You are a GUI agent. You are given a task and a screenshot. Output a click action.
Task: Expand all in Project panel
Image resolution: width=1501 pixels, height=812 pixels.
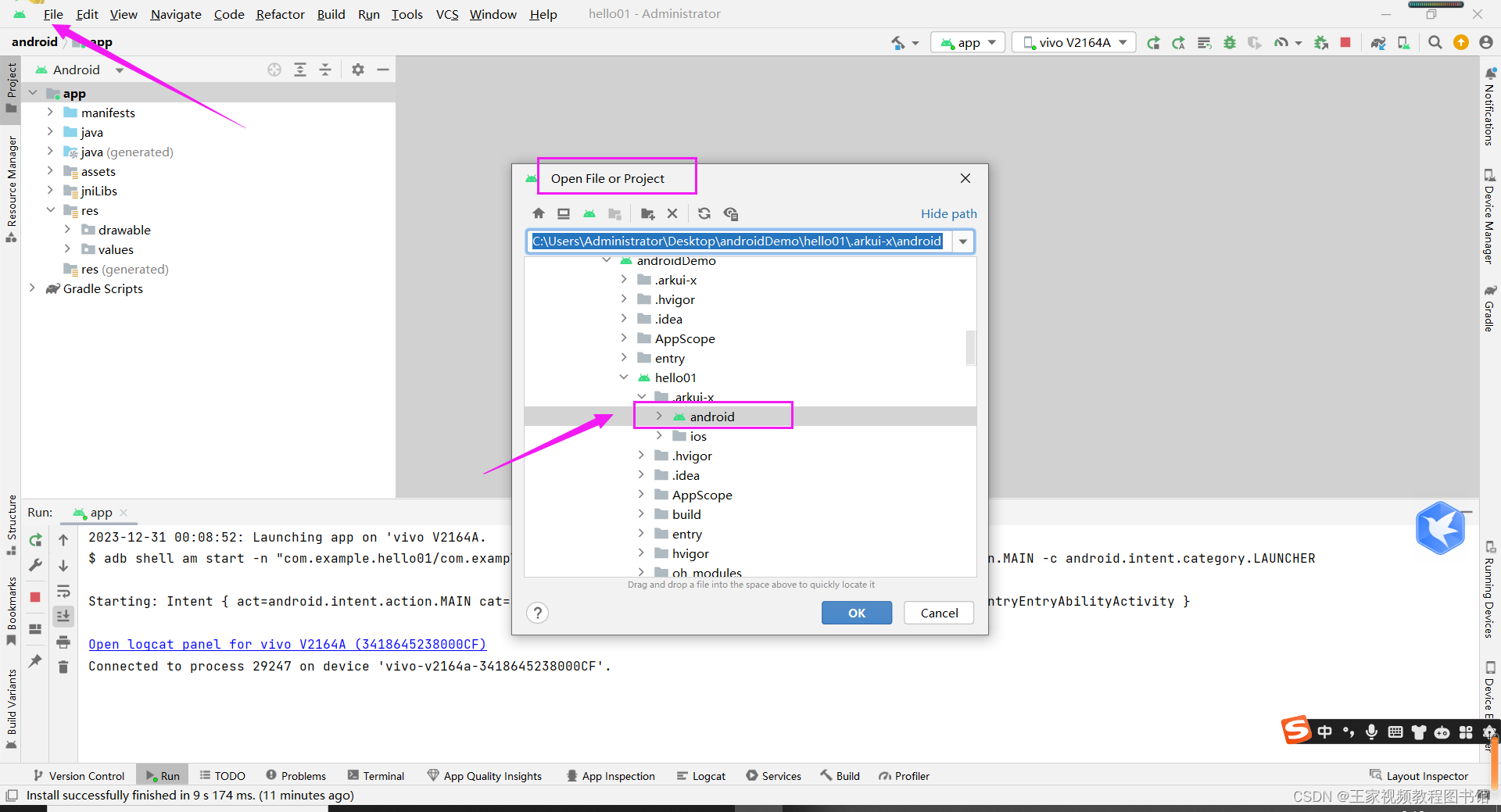(300, 70)
